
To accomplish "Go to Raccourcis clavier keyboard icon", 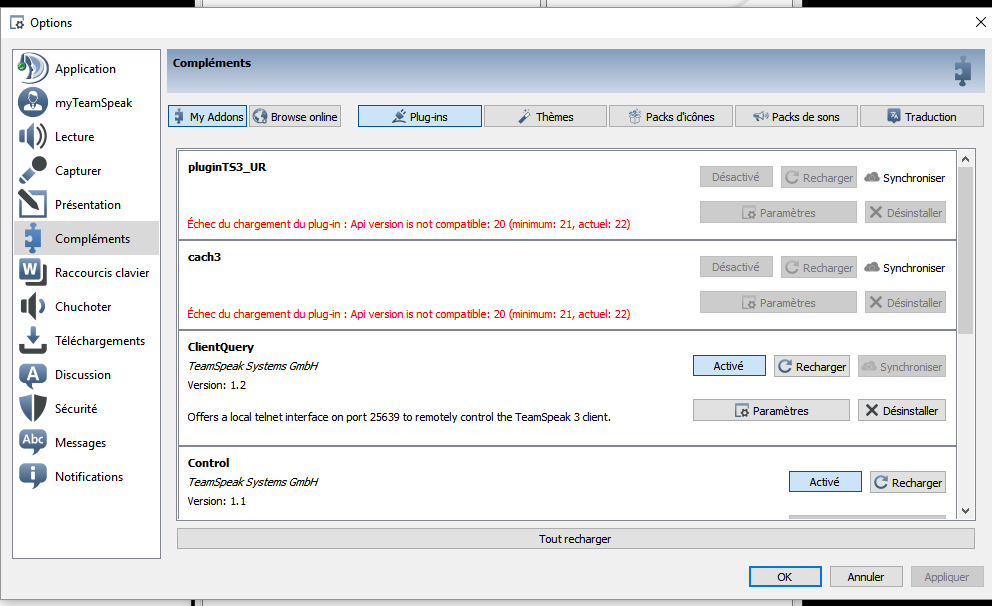I will coord(33,273).
